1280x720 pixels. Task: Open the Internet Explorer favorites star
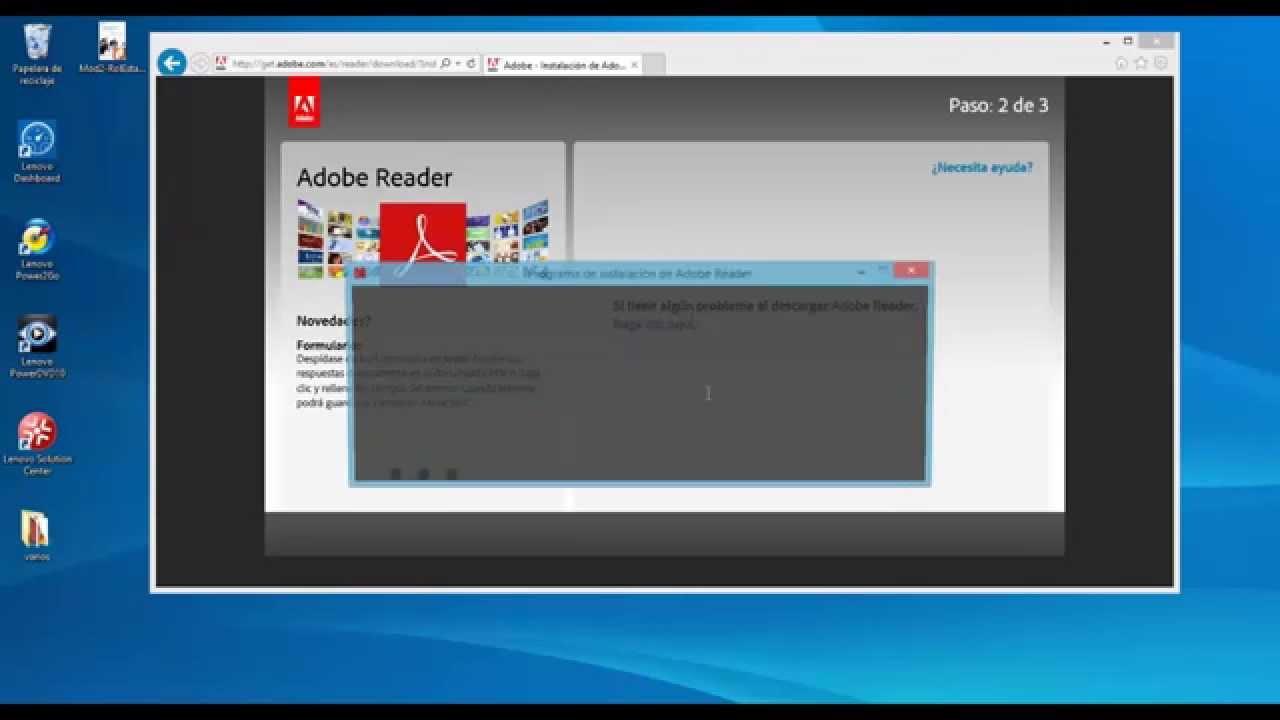[1141, 63]
